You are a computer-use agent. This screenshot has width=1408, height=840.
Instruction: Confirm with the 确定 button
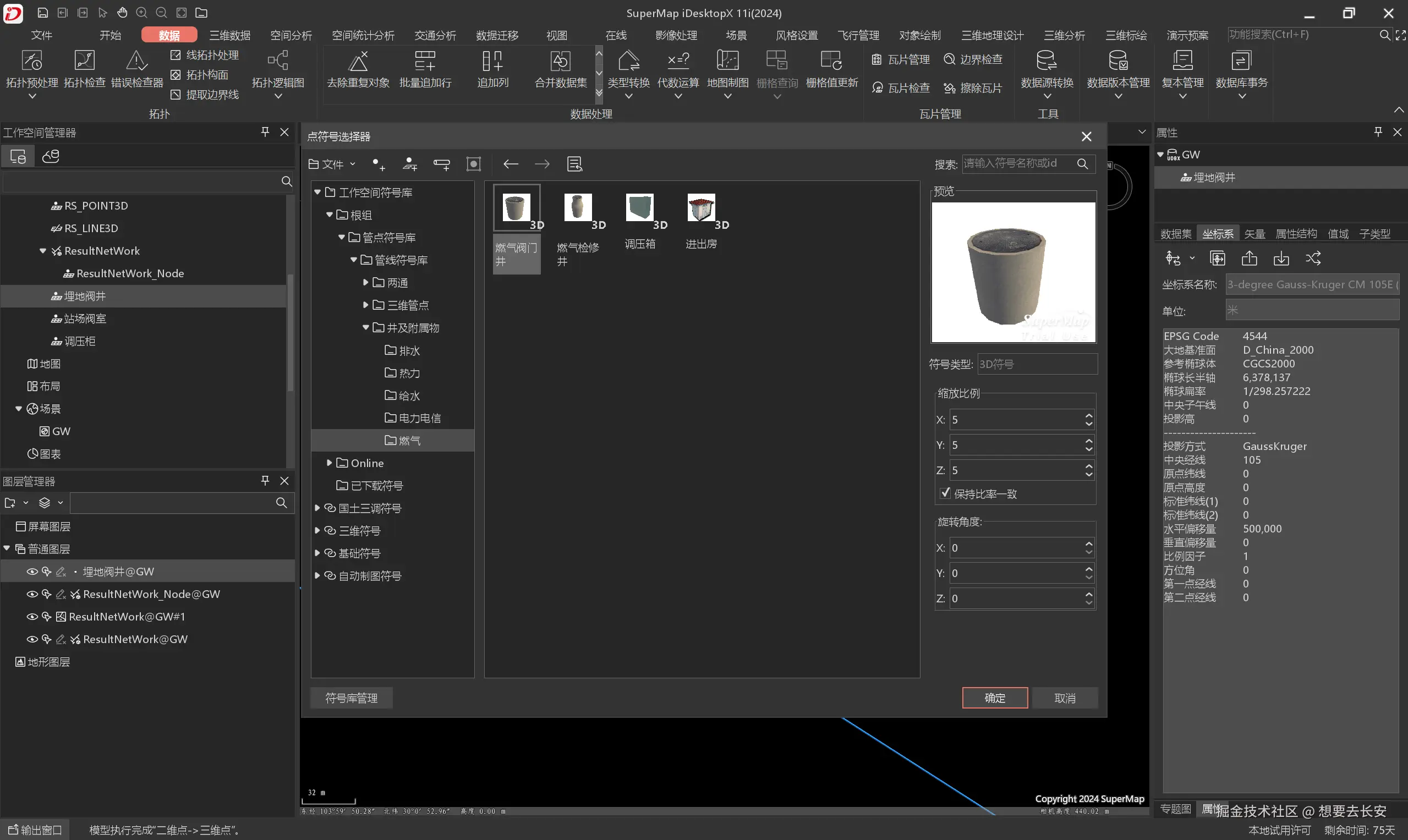coord(995,698)
